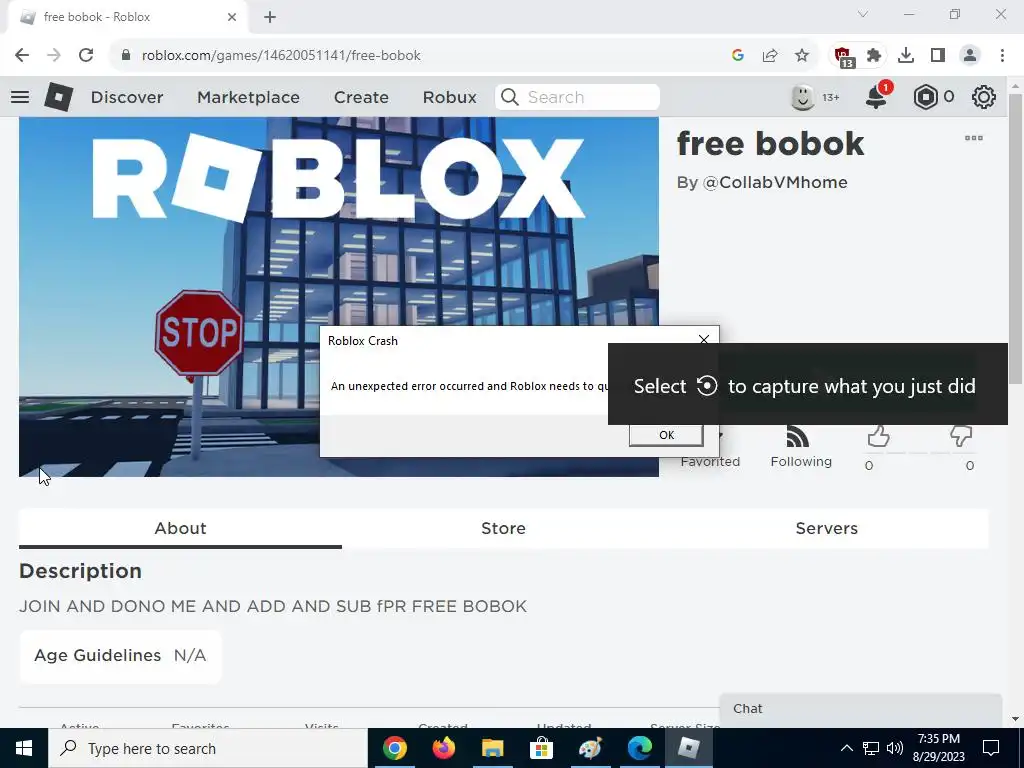Click the Roblox taskbar icon

point(688,748)
